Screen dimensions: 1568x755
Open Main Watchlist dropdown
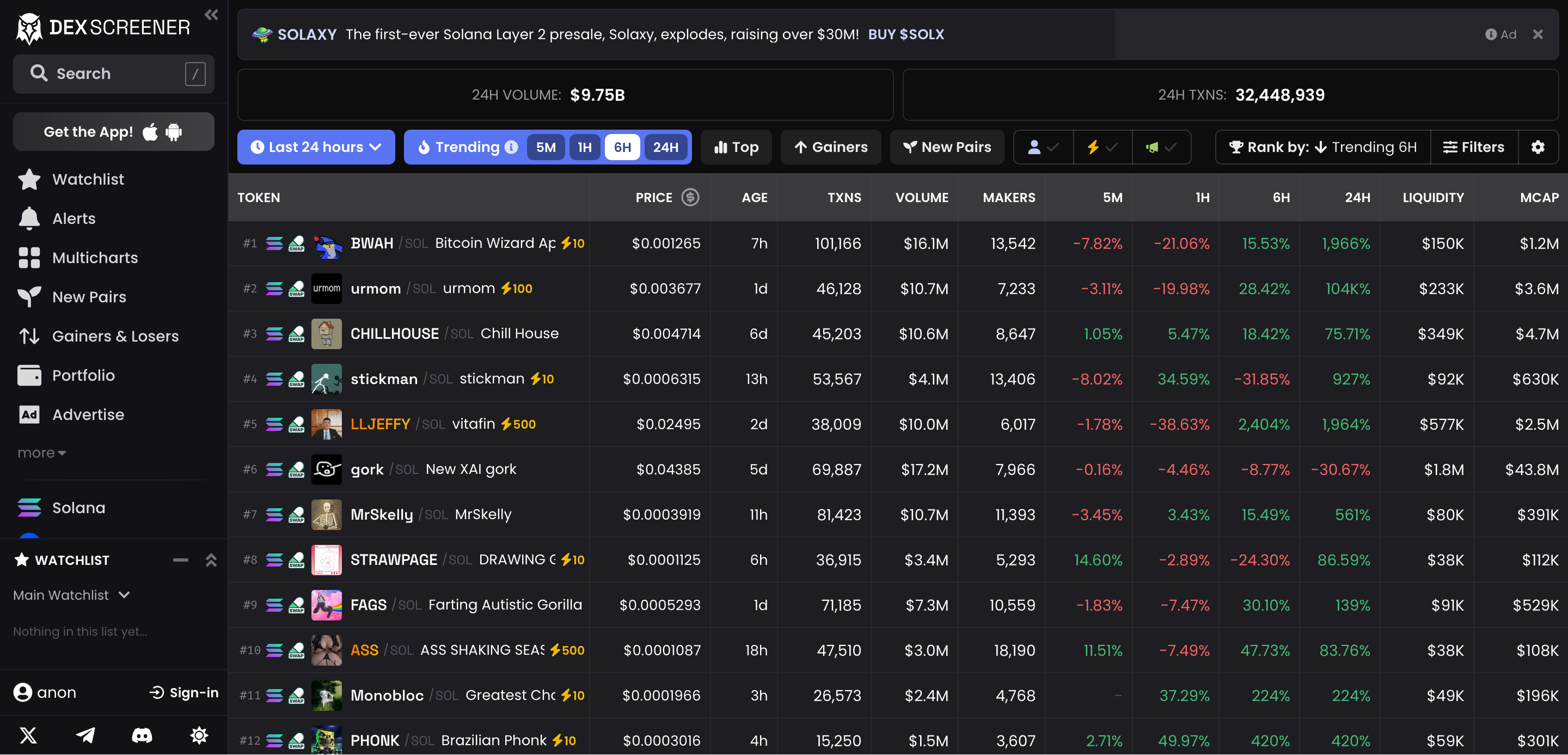72,595
